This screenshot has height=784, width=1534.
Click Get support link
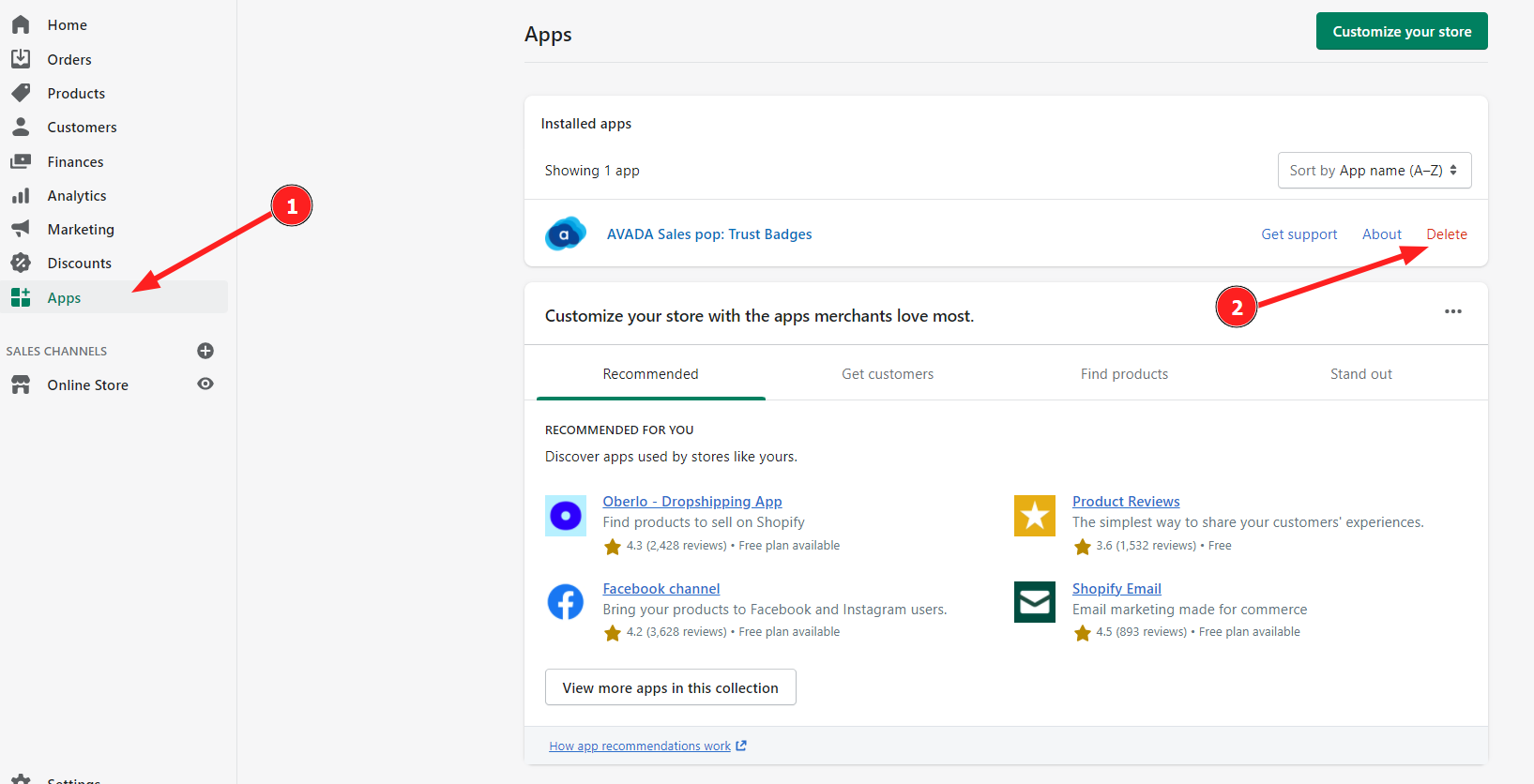tap(1299, 234)
